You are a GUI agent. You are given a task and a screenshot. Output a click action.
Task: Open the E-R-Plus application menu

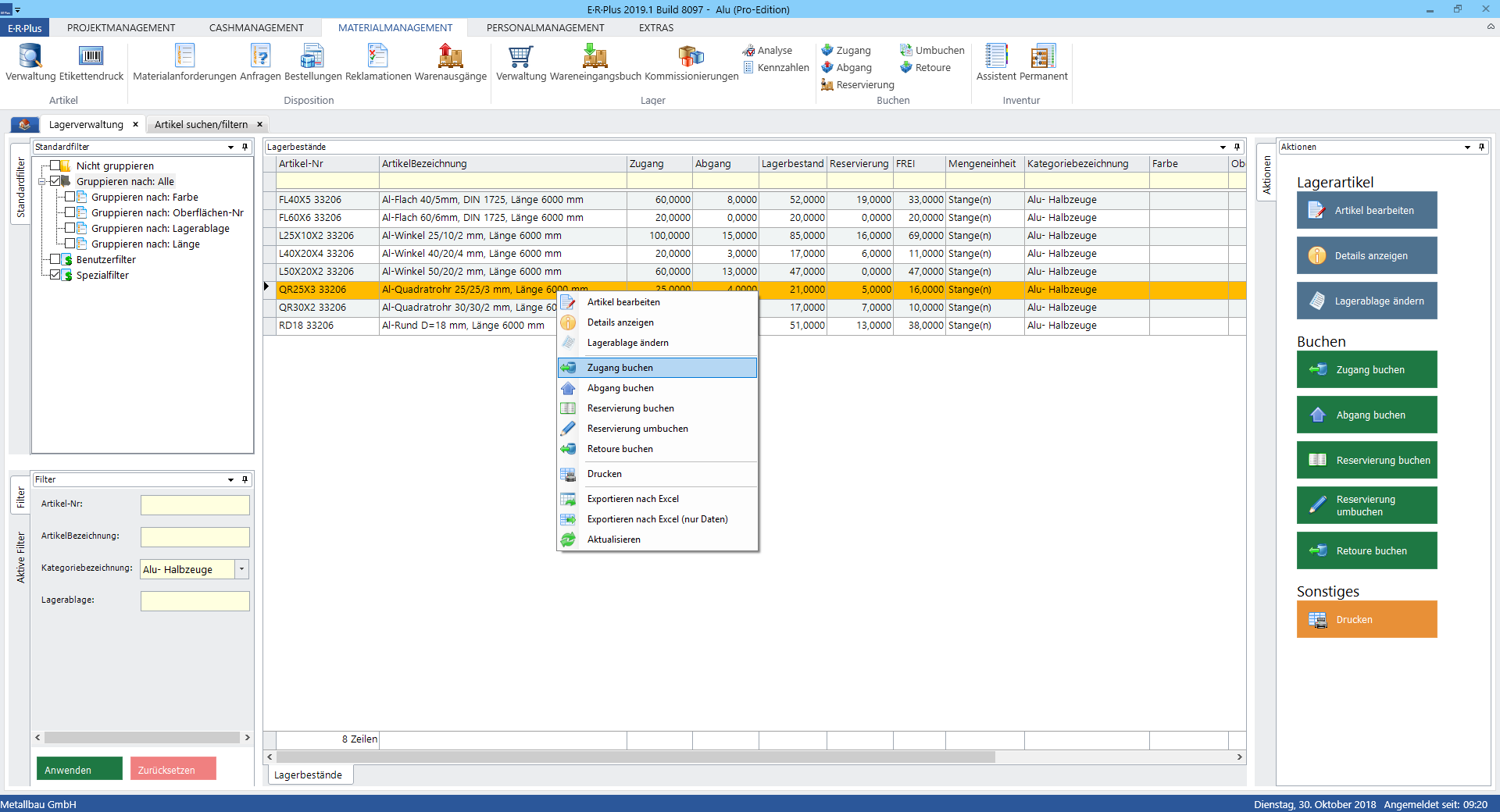click(25, 27)
